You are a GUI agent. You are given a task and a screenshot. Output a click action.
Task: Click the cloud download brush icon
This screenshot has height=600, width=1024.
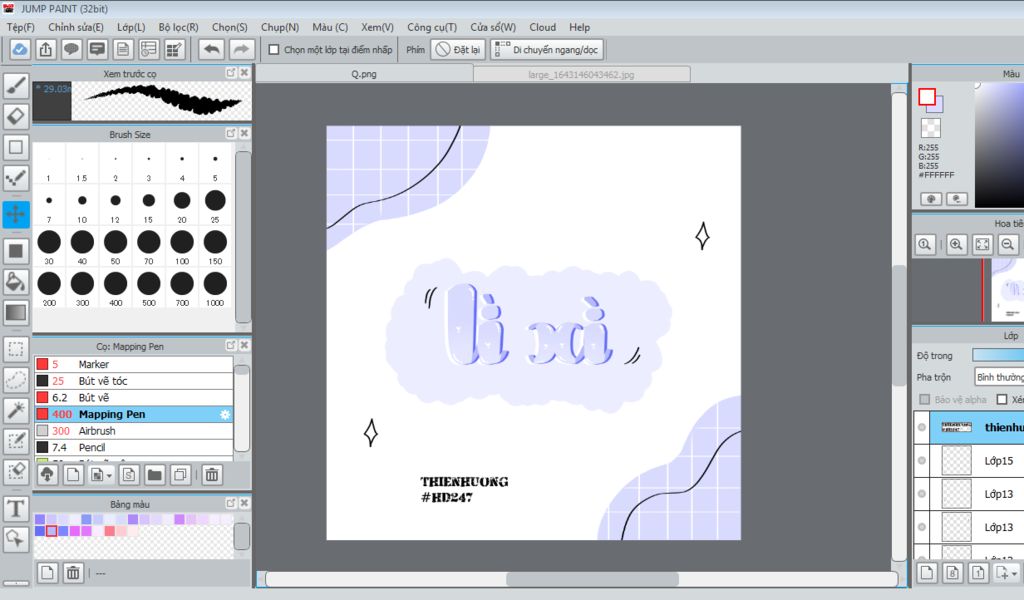pos(47,475)
